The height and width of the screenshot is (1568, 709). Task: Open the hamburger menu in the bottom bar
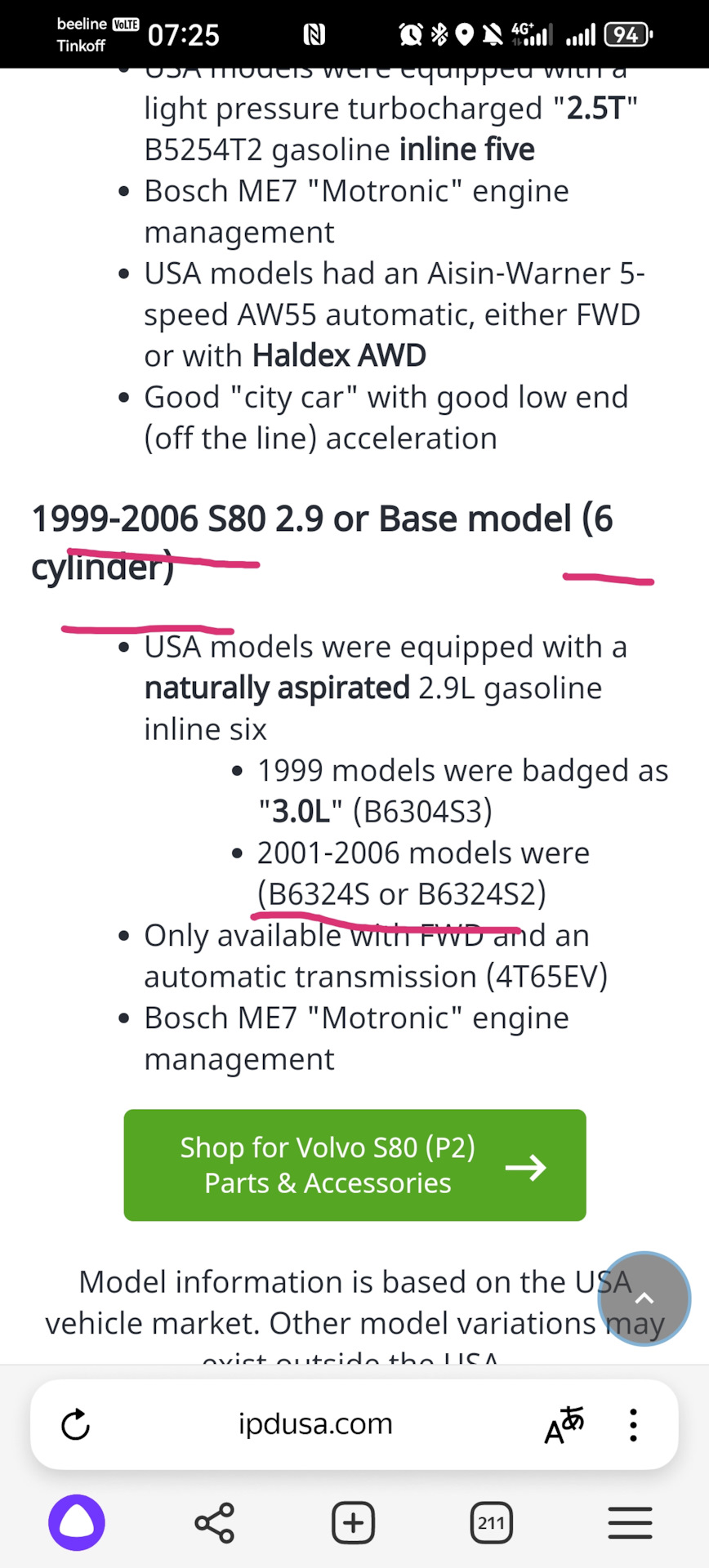630,1523
